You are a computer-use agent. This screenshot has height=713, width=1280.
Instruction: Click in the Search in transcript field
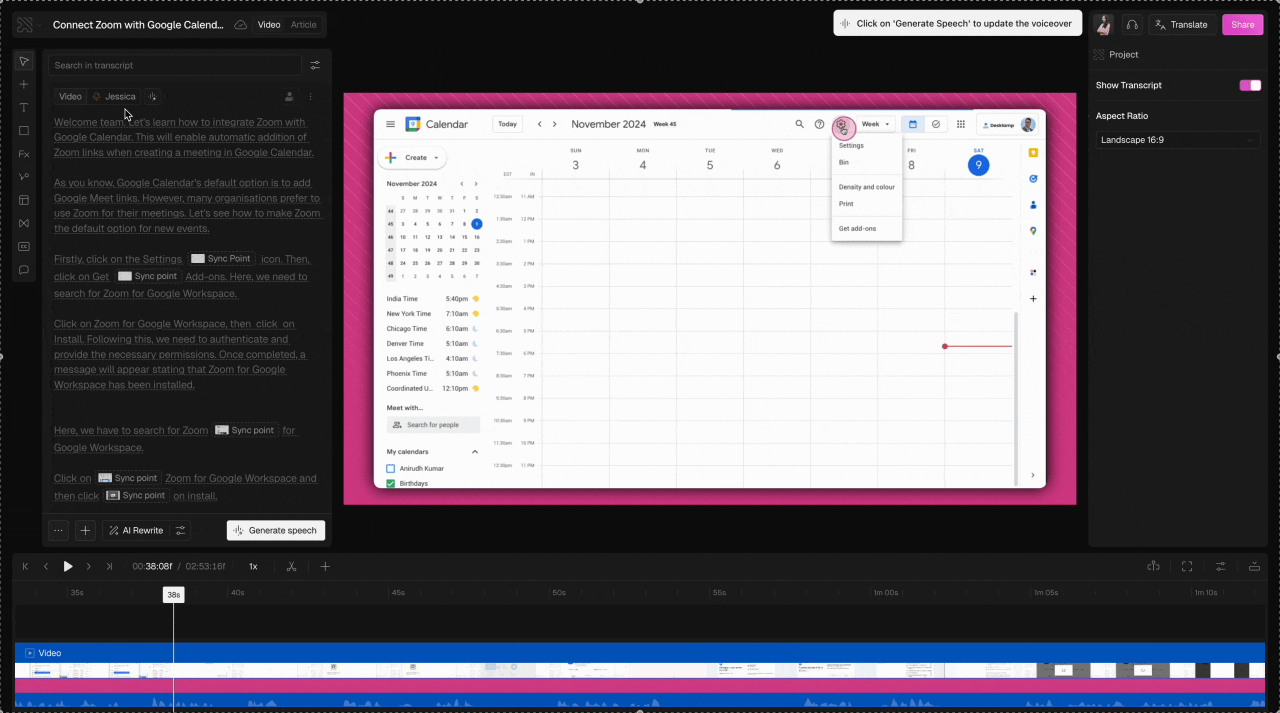[175, 65]
